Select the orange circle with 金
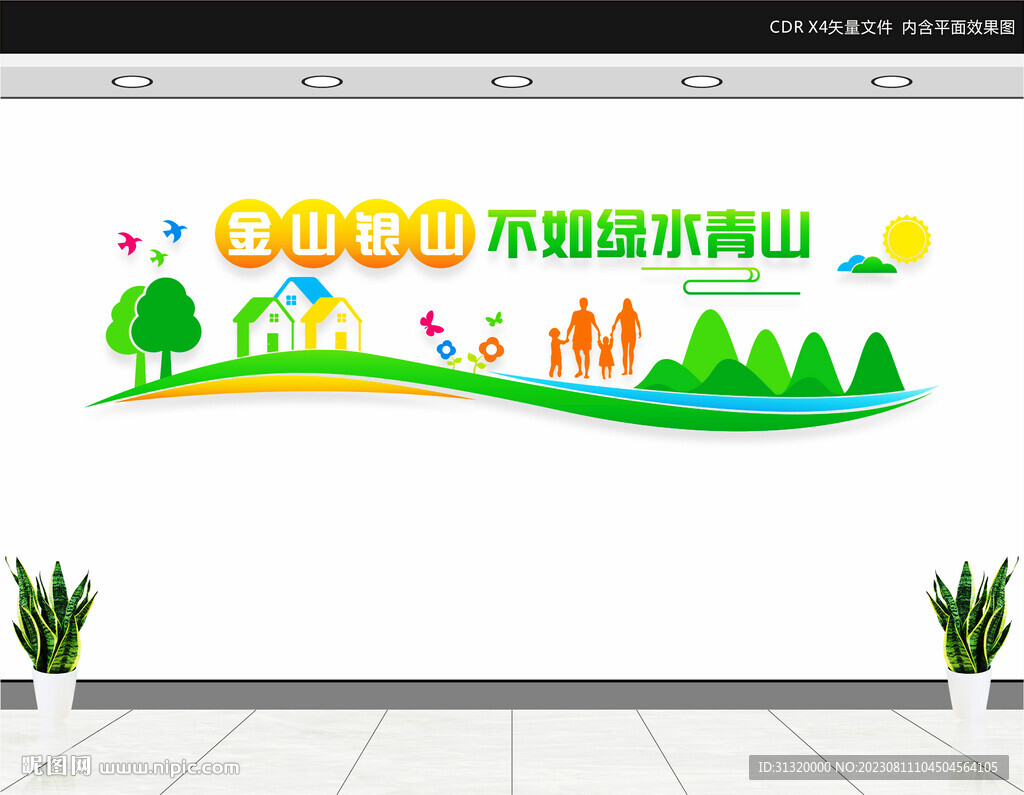The width and height of the screenshot is (1024, 795). click(248, 233)
